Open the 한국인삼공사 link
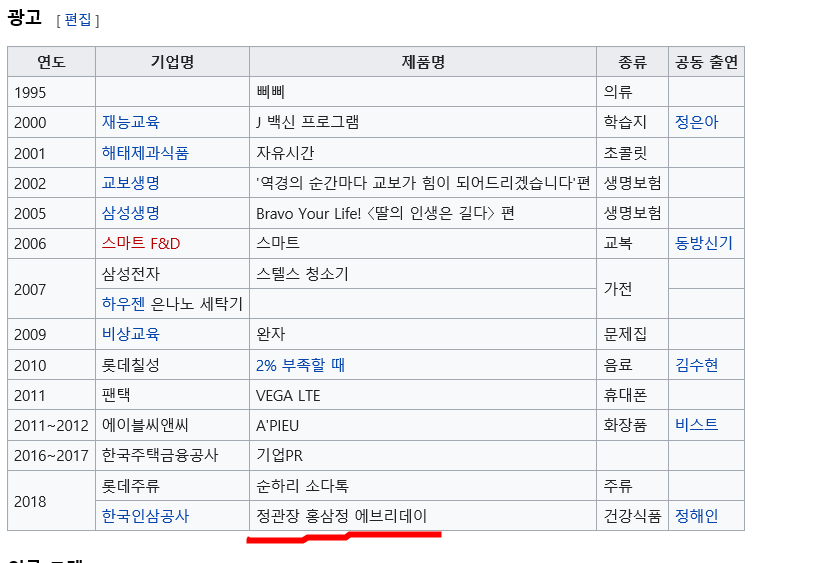The width and height of the screenshot is (839, 563). pos(145,516)
